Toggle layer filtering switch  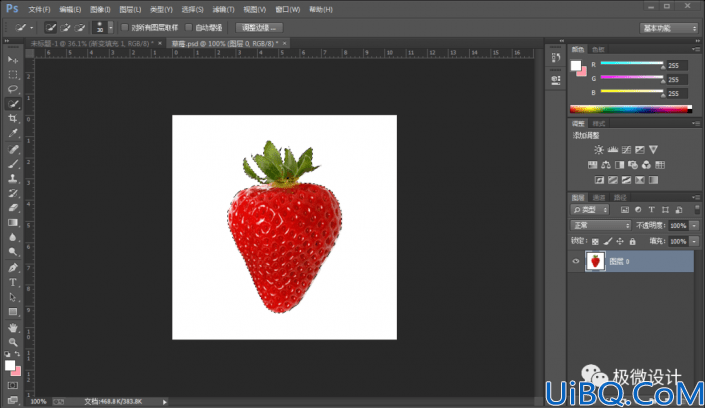tap(697, 210)
